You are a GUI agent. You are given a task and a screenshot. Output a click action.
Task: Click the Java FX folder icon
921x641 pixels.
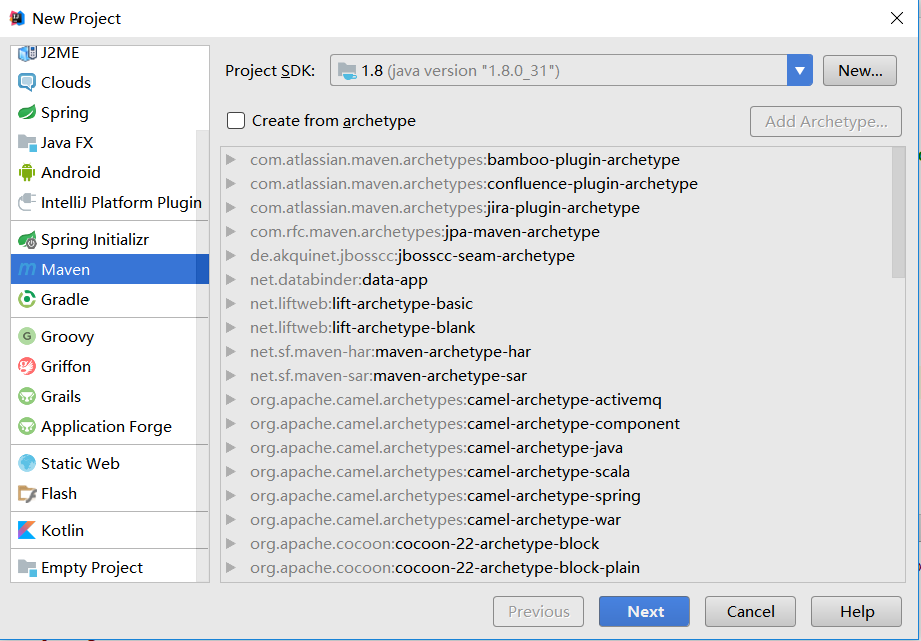27,143
